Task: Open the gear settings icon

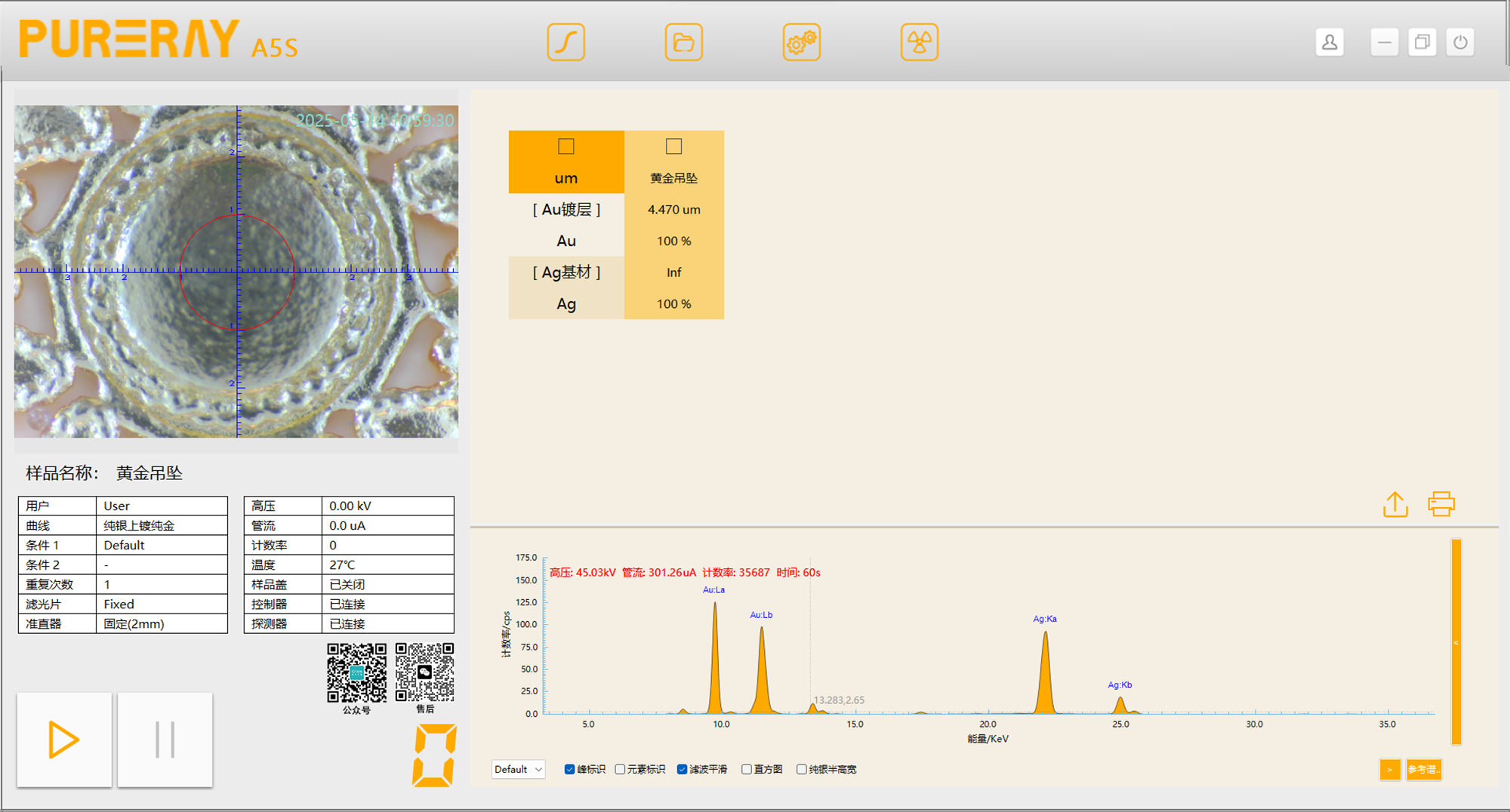Action: point(801,42)
